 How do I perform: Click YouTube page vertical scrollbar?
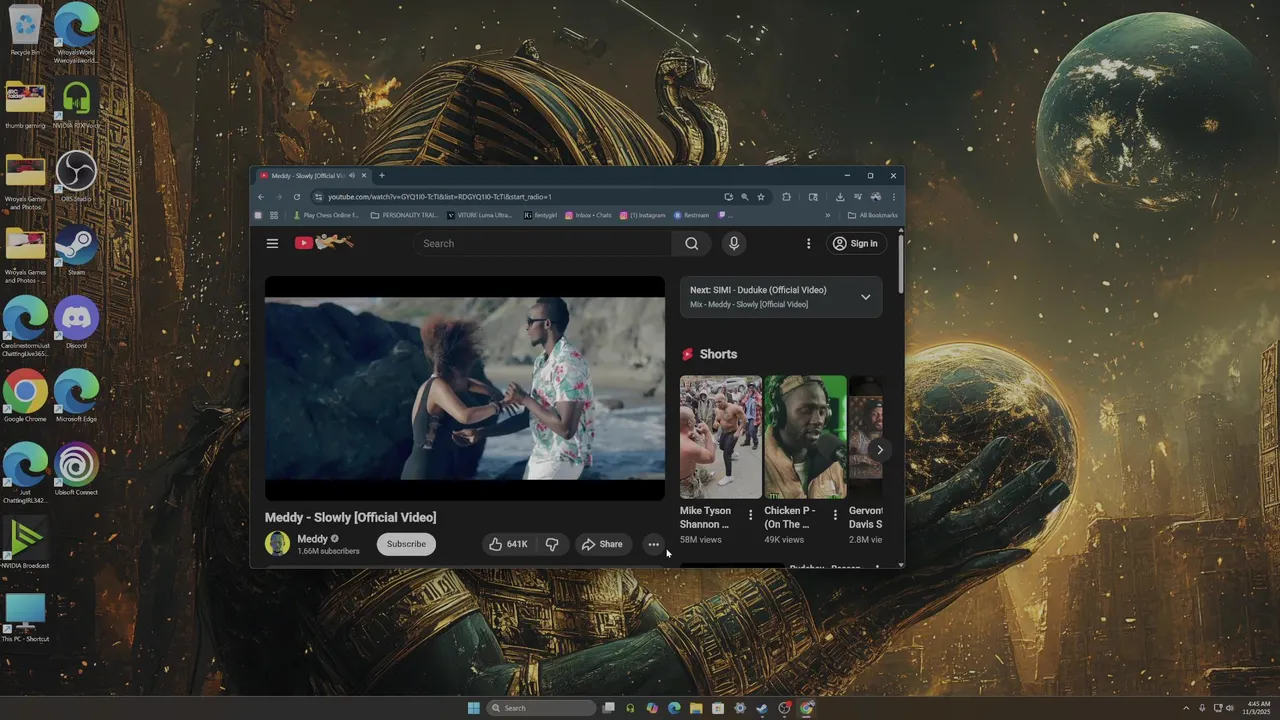tap(901, 265)
